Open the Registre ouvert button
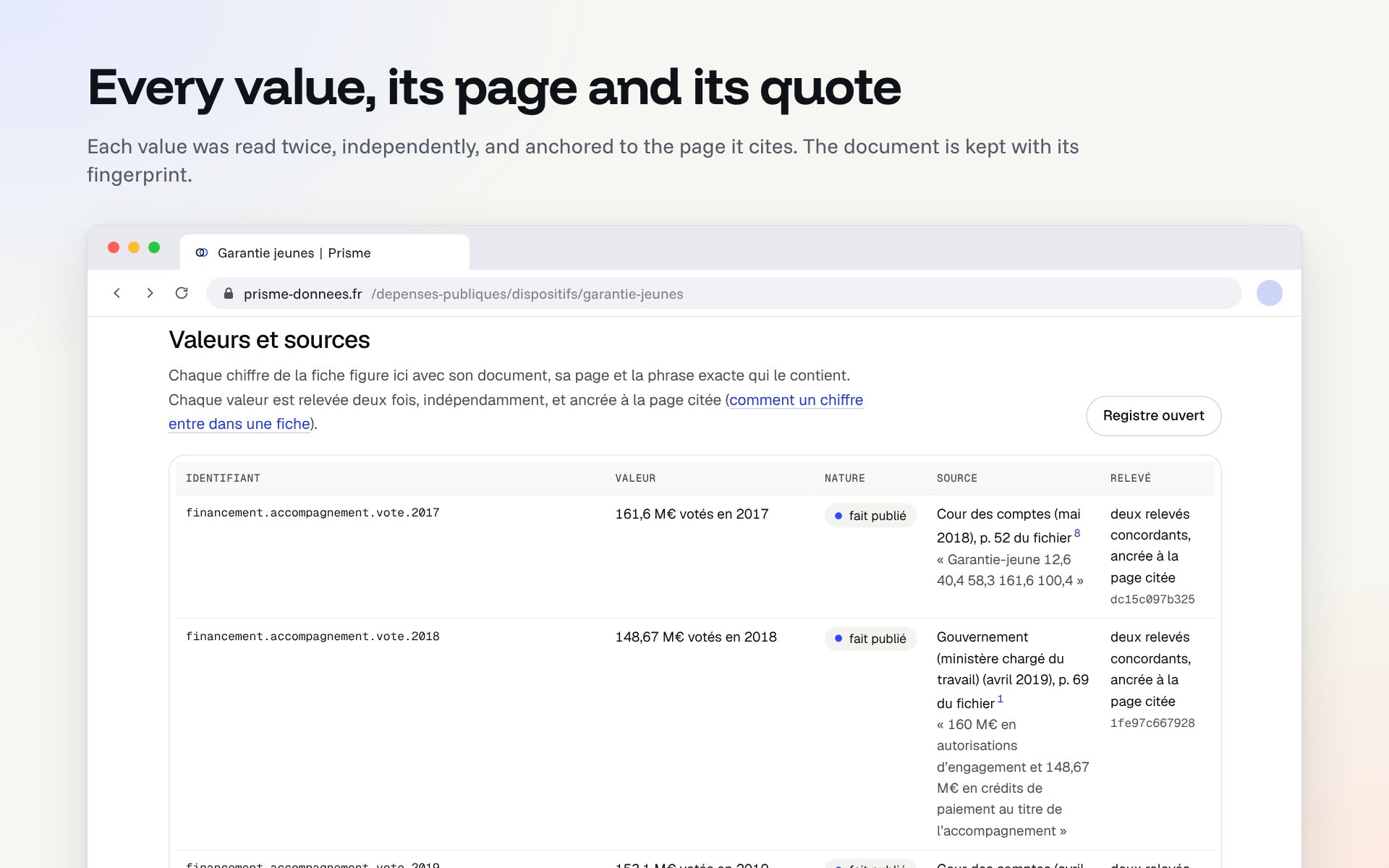This screenshot has width=1389, height=868. (x=1153, y=416)
